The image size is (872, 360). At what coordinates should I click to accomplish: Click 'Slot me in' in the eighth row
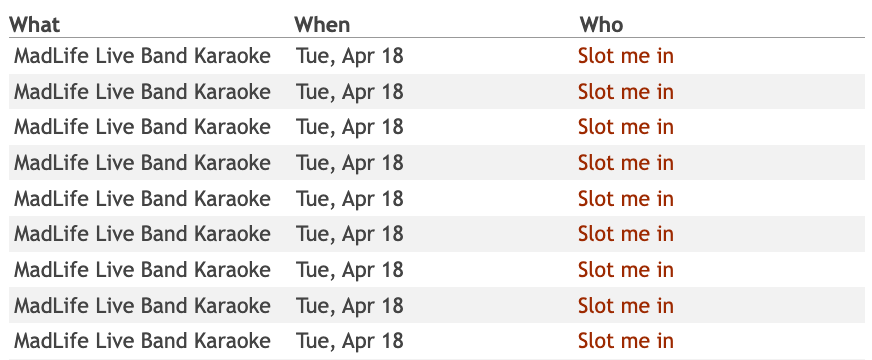point(626,305)
